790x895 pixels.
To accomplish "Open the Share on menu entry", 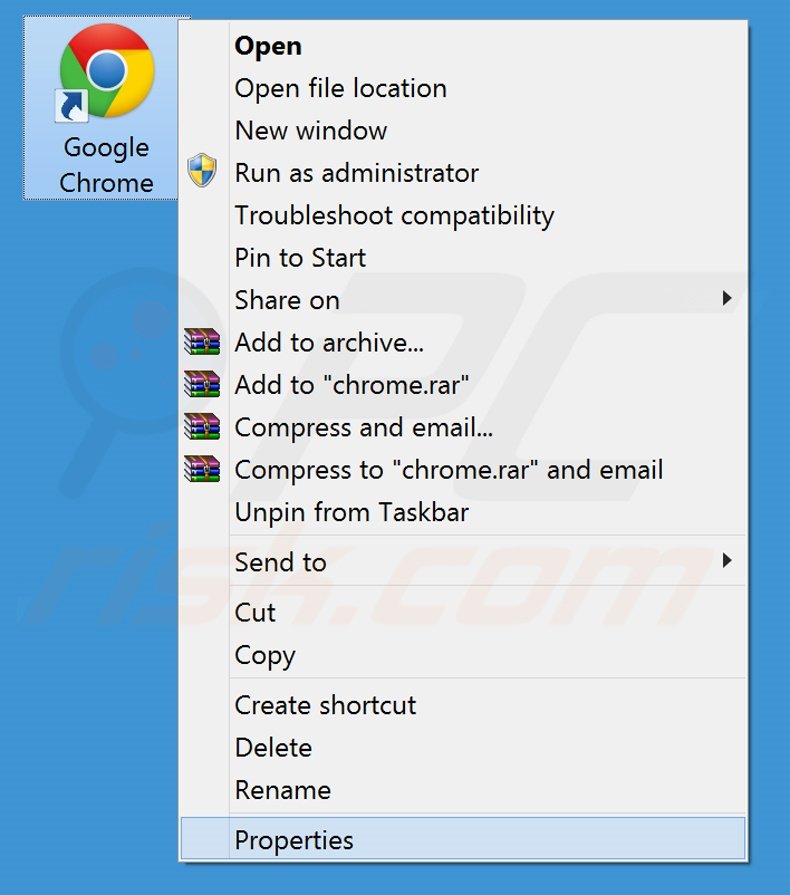I will 463,300.
